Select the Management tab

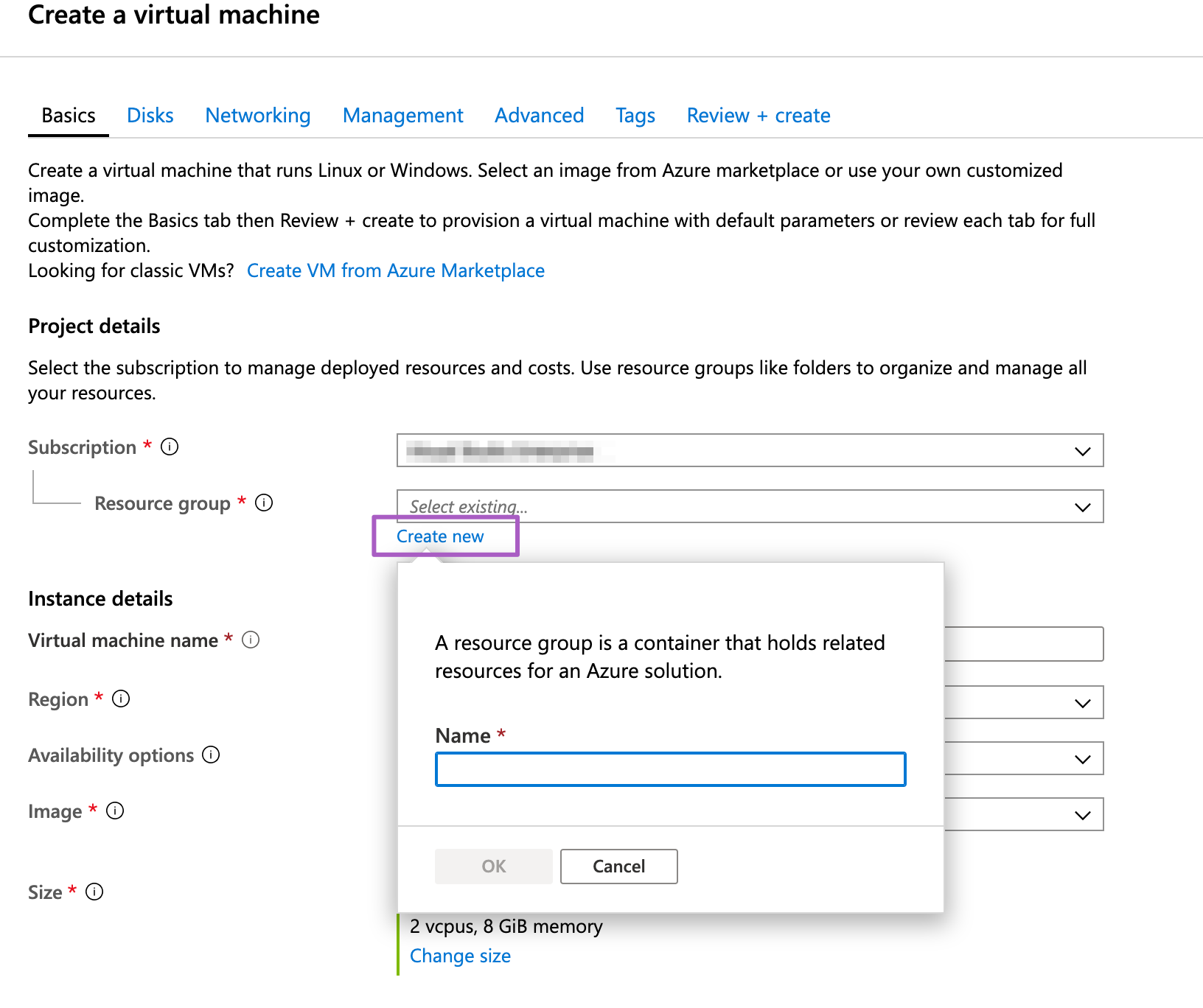pos(402,116)
